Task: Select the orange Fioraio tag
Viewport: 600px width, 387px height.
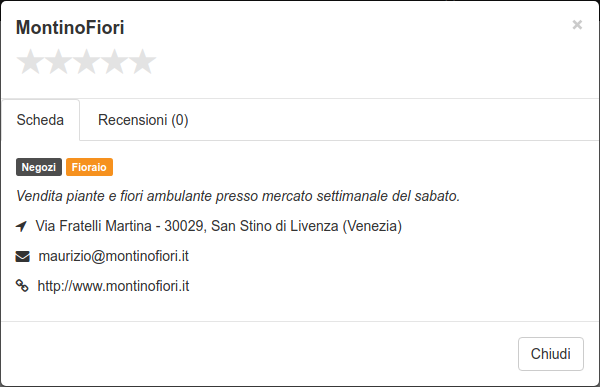Action: click(x=89, y=167)
